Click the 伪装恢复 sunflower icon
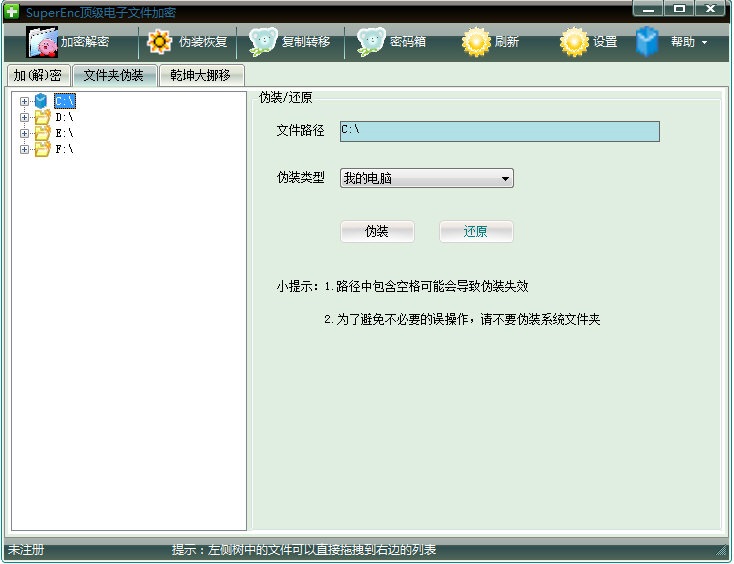The height and width of the screenshot is (564, 734). coord(159,42)
